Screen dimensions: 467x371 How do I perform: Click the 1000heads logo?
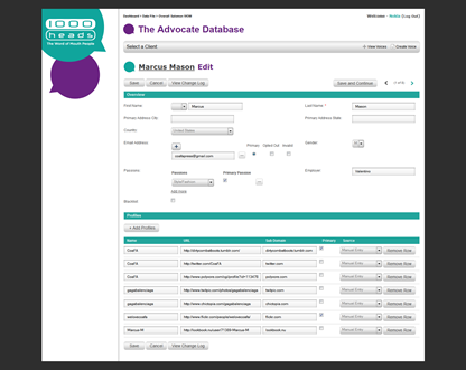71,32
